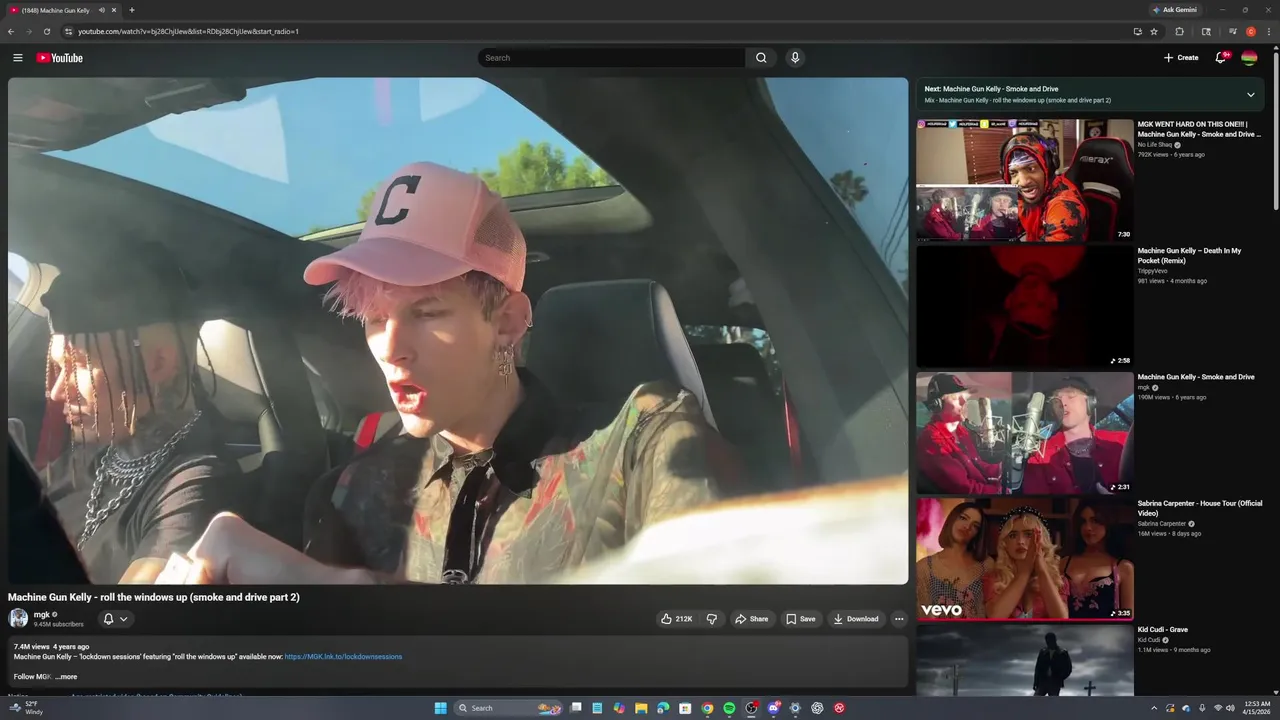Open the media control icon in Chrome toolbar
The width and height of the screenshot is (1280, 720).
pyautogui.click(x=1233, y=31)
